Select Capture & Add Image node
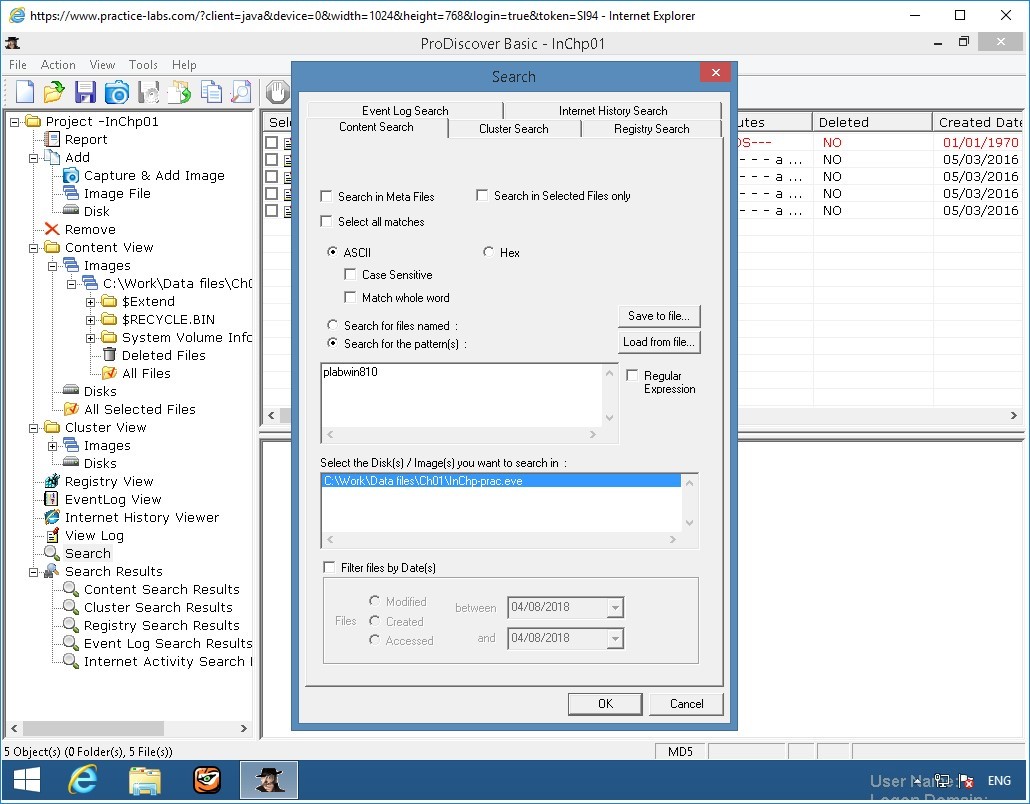The image size is (1030, 804). [x=154, y=175]
